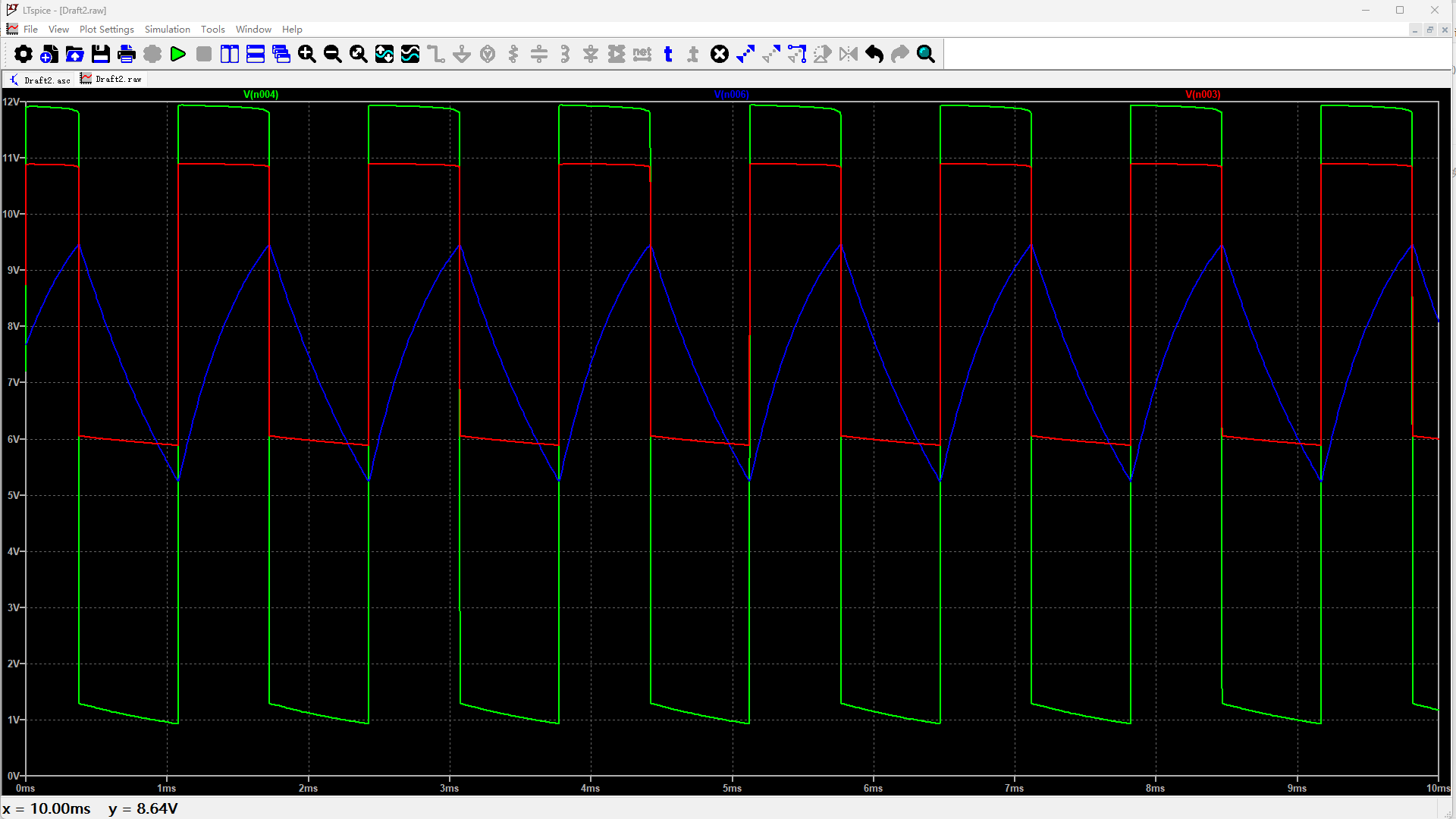Click the blue duplicate icon
Screen dimensions: 1456x819
pyautogui.click(x=745, y=54)
